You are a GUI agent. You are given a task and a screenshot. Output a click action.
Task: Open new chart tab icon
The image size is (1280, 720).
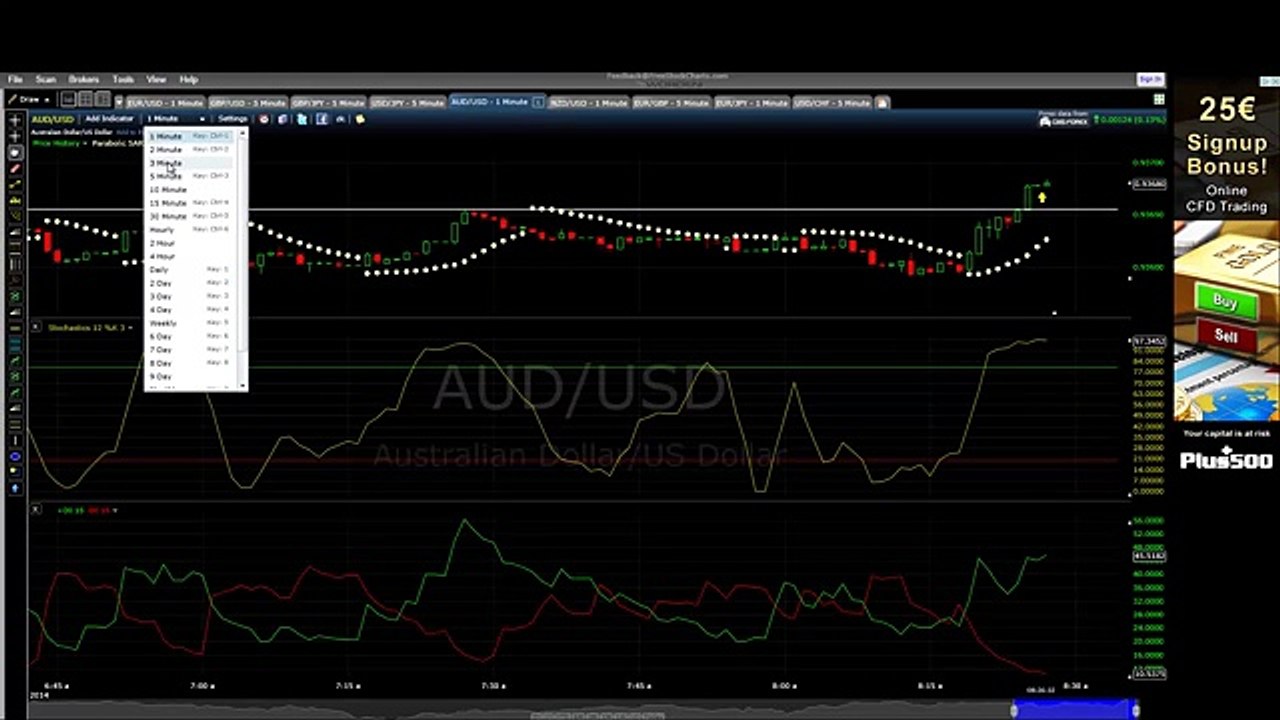point(882,102)
